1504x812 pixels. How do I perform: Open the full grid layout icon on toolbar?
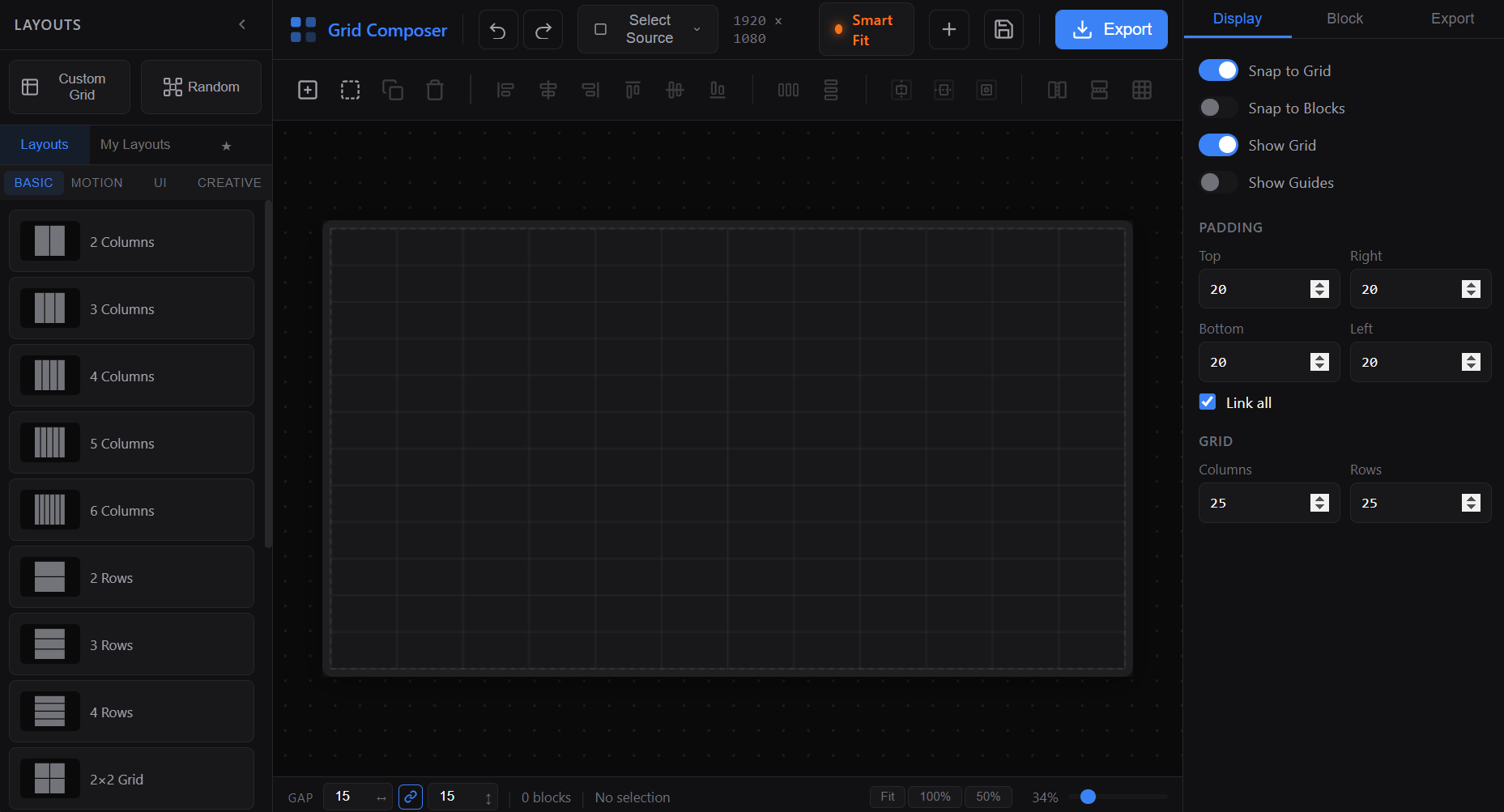(x=1142, y=90)
